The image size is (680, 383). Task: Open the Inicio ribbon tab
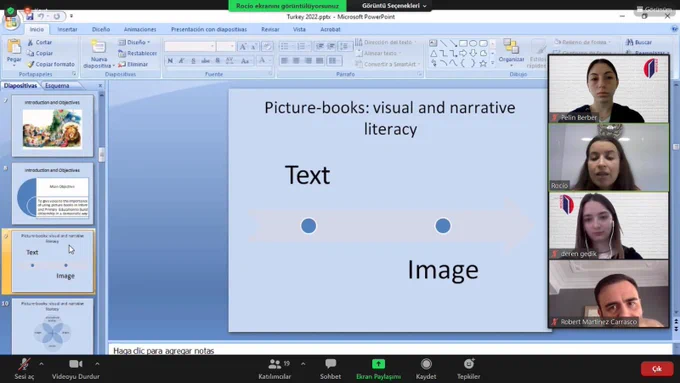point(36,29)
